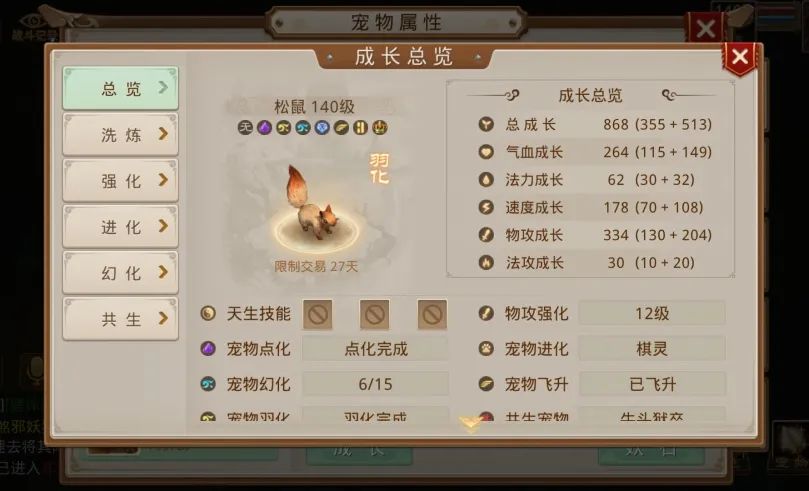The image size is (809, 491).
Task: Select the 点化完成 status field
Action: [376, 349]
